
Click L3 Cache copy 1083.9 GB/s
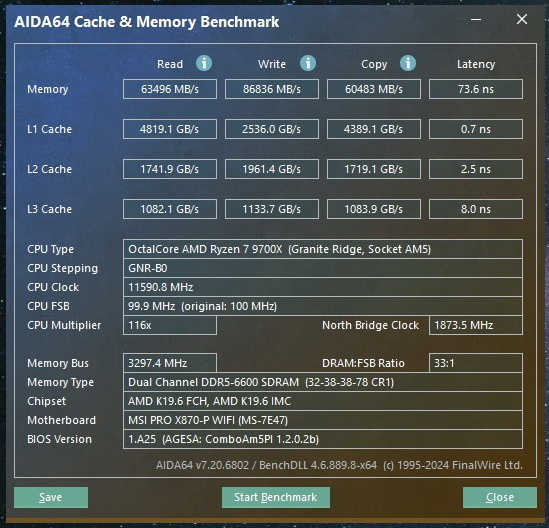[374, 209]
